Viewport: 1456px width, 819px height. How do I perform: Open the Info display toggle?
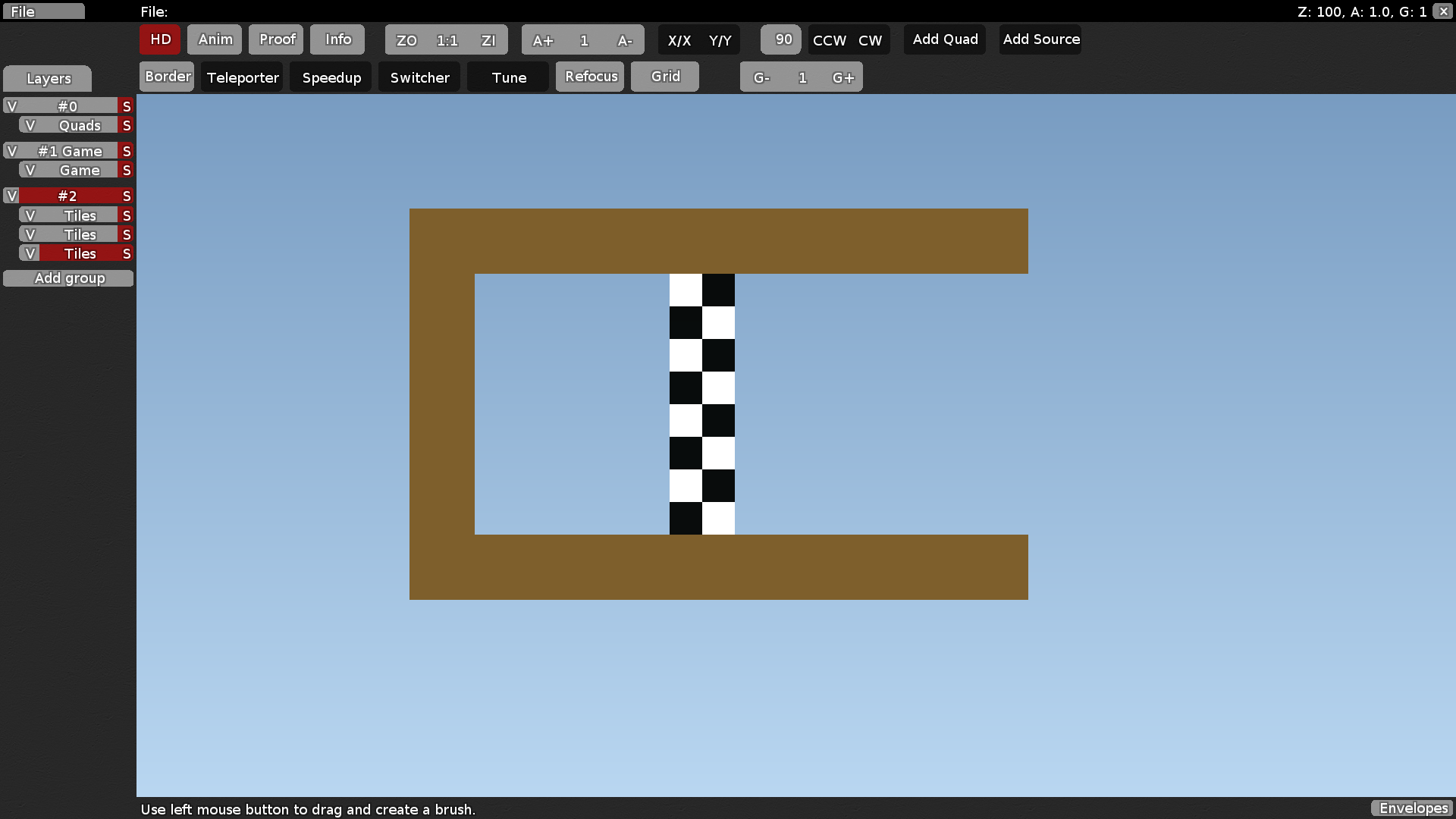(337, 39)
